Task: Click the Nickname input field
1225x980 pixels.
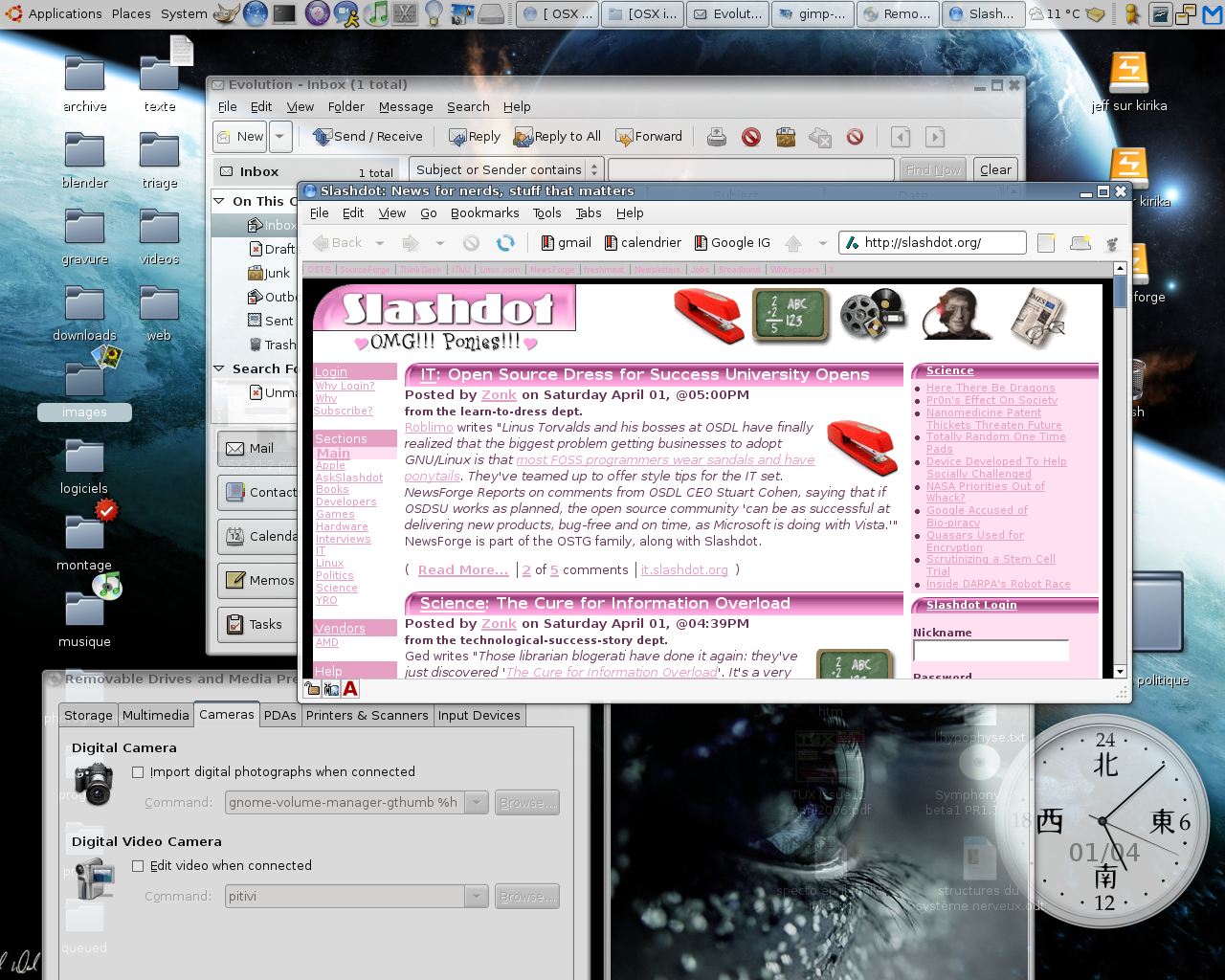Action: (x=991, y=651)
